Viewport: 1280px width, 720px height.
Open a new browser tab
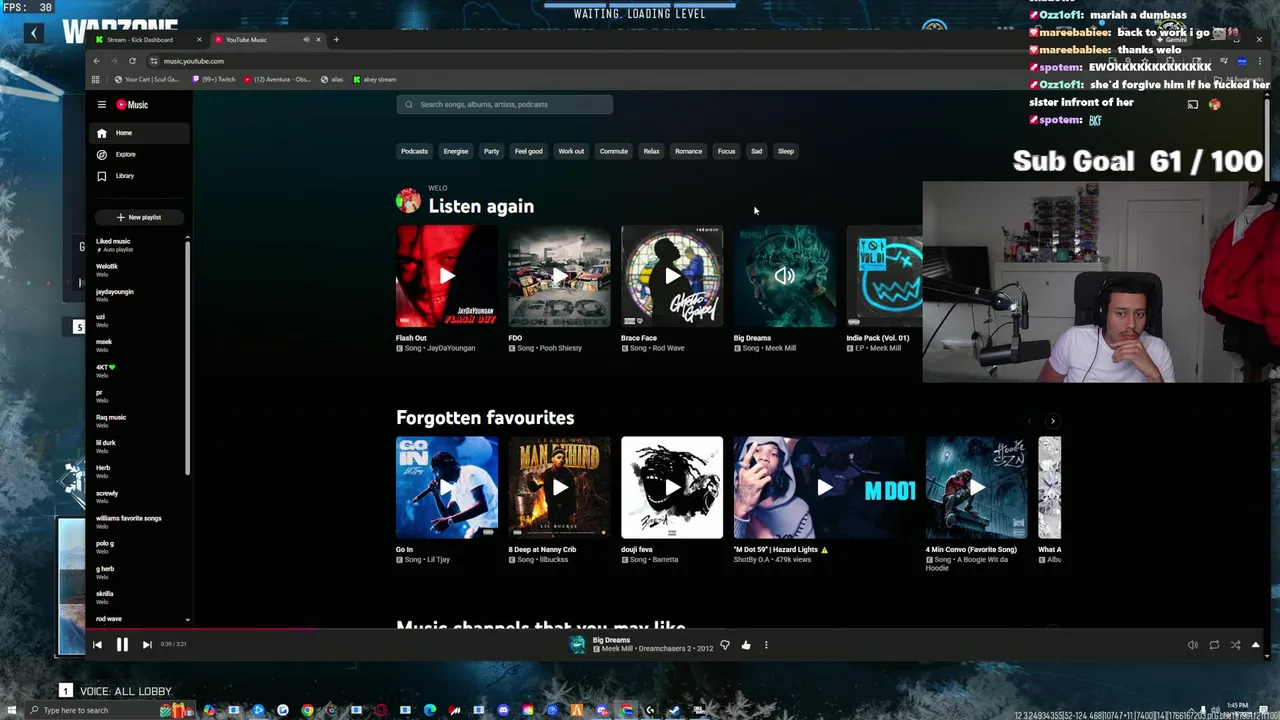tap(336, 40)
